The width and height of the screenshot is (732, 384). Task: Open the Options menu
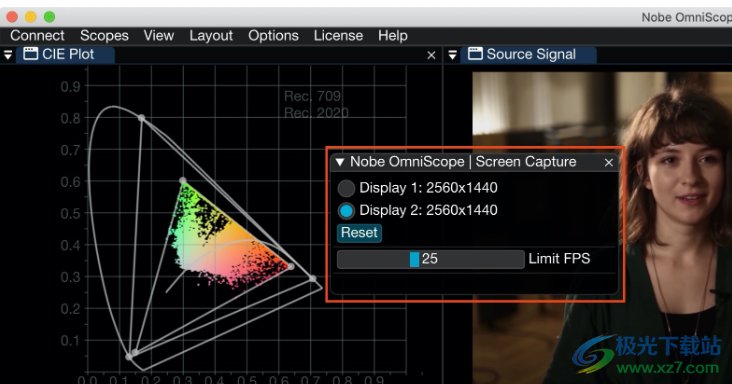273,35
